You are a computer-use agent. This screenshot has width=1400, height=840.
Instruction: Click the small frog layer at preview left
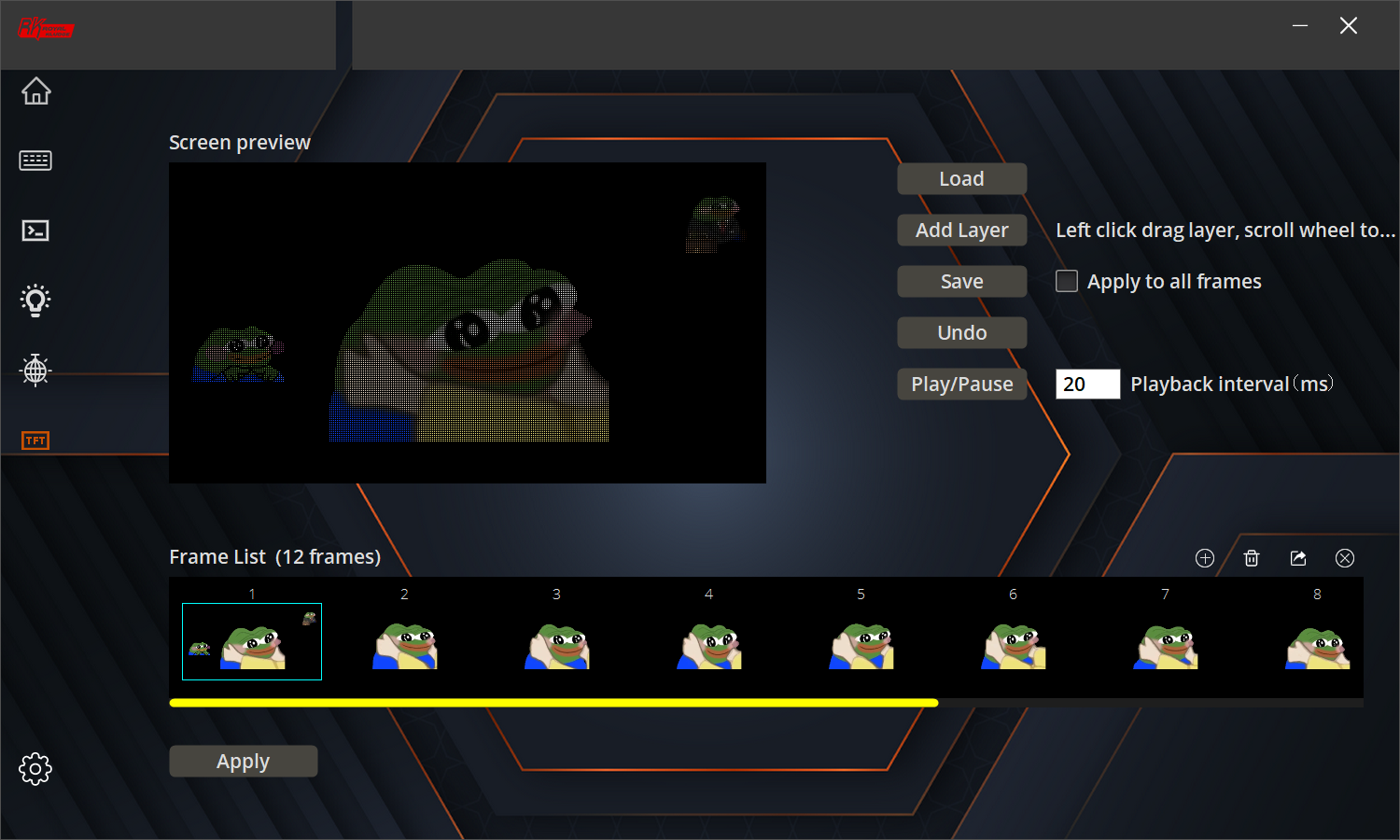(x=238, y=355)
